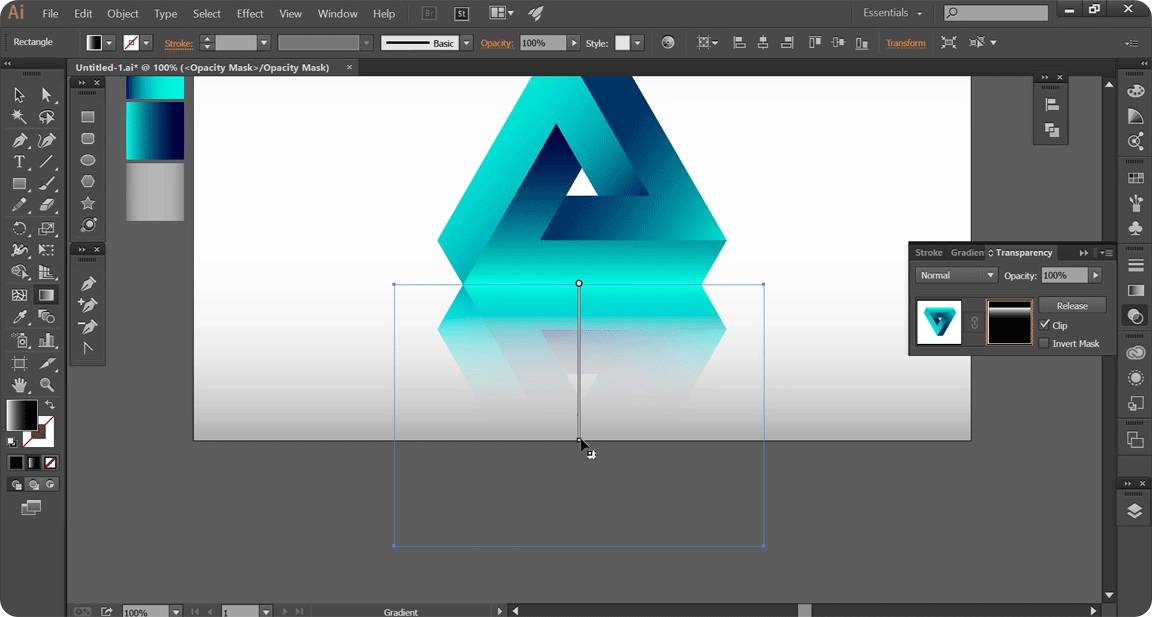Select the Zoom magnifier tool
Screen dimensions: 1152x617
coord(46,384)
